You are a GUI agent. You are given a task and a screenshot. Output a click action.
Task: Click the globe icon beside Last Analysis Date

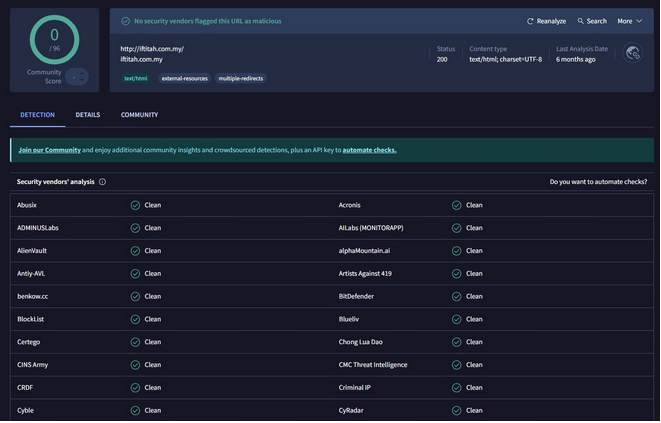pos(632,54)
